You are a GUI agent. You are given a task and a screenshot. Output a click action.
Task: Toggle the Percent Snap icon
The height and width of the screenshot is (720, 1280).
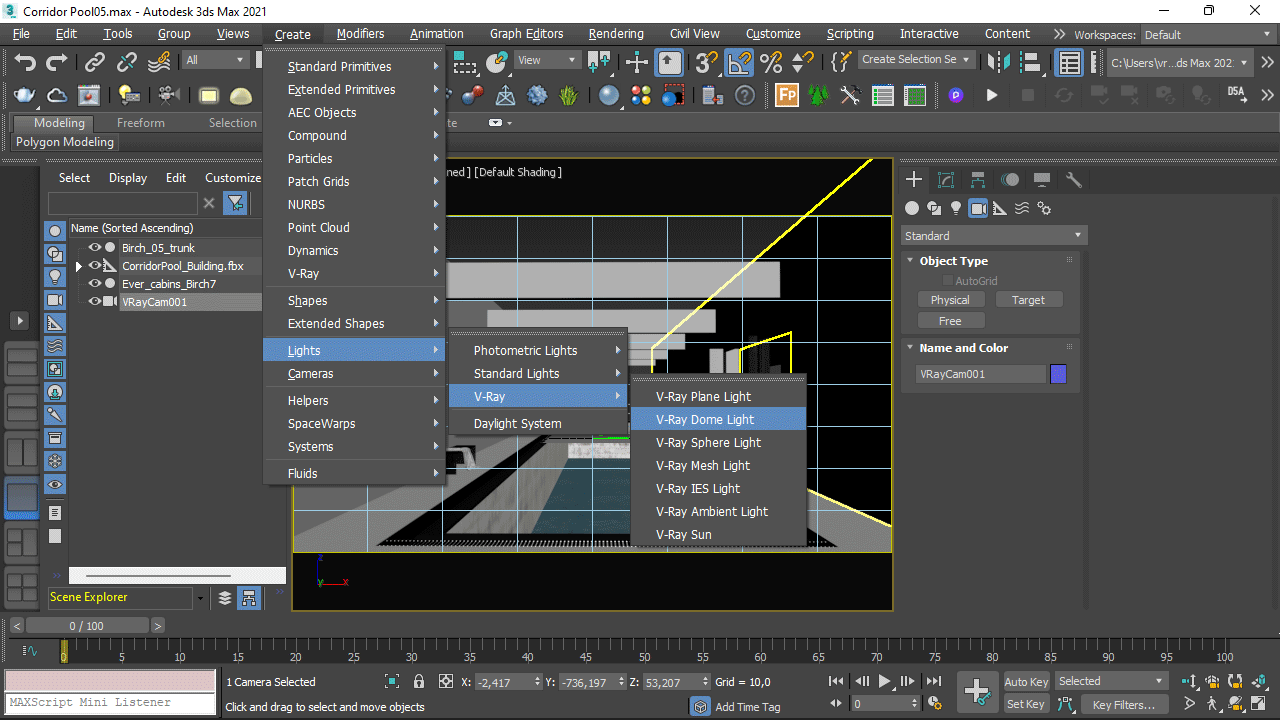click(x=771, y=62)
